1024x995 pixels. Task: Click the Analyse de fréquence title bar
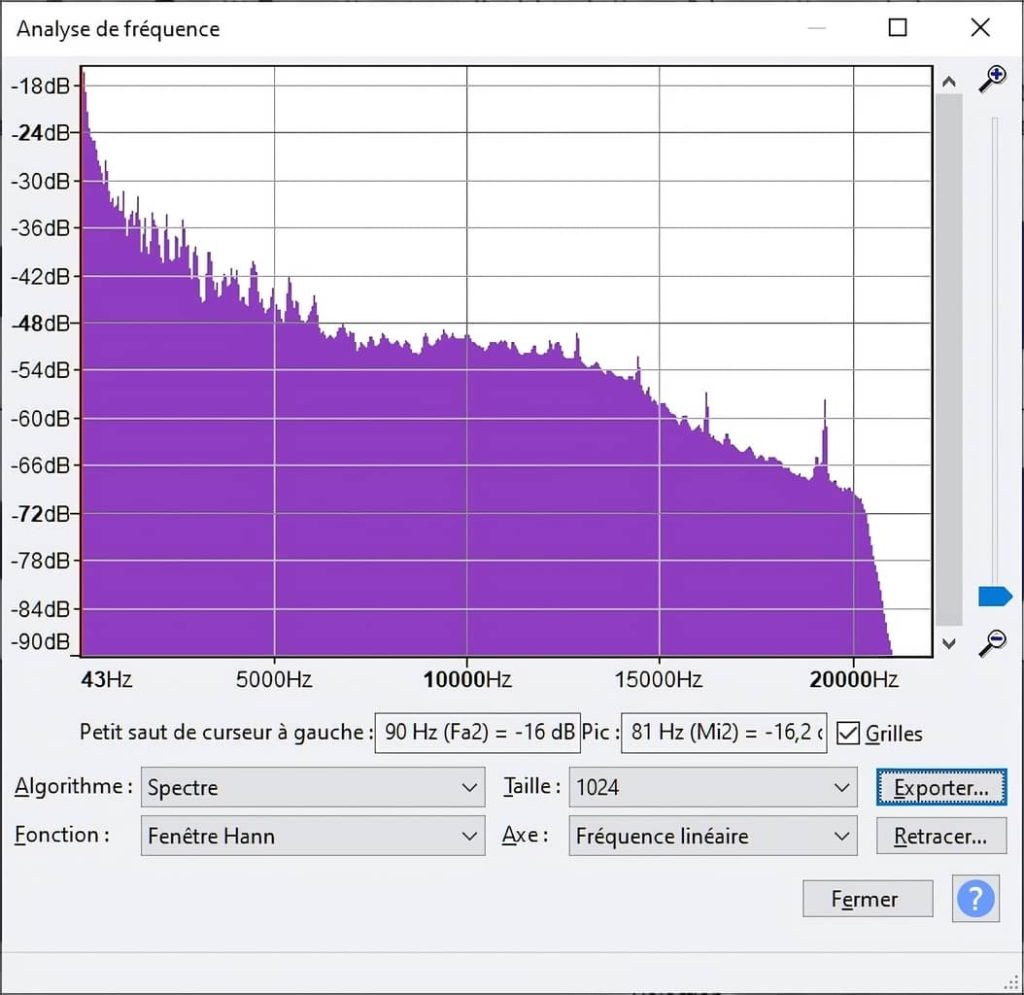tap(119, 29)
